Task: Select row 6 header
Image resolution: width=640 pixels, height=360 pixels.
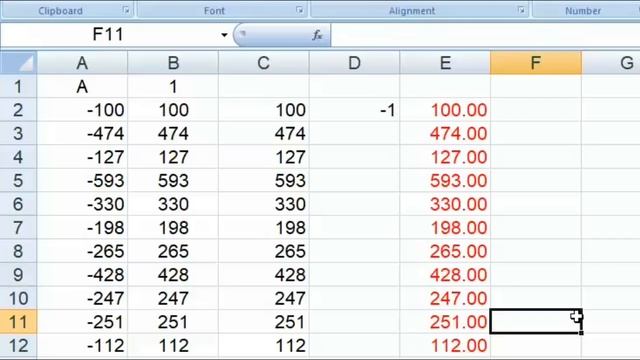Action: click(x=18, y=204)
